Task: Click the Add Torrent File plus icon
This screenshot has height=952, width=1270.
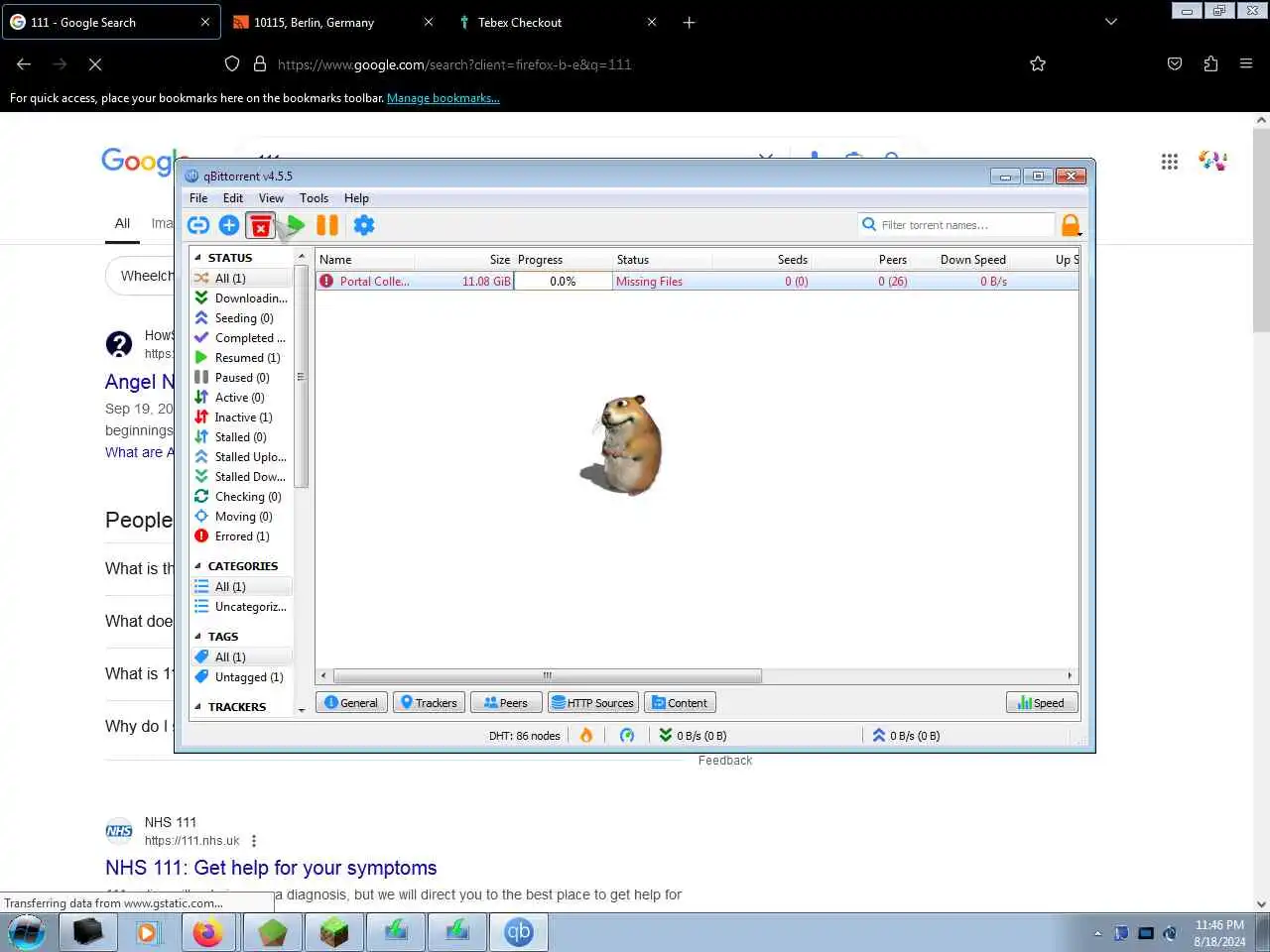Action: coord(229,225)
